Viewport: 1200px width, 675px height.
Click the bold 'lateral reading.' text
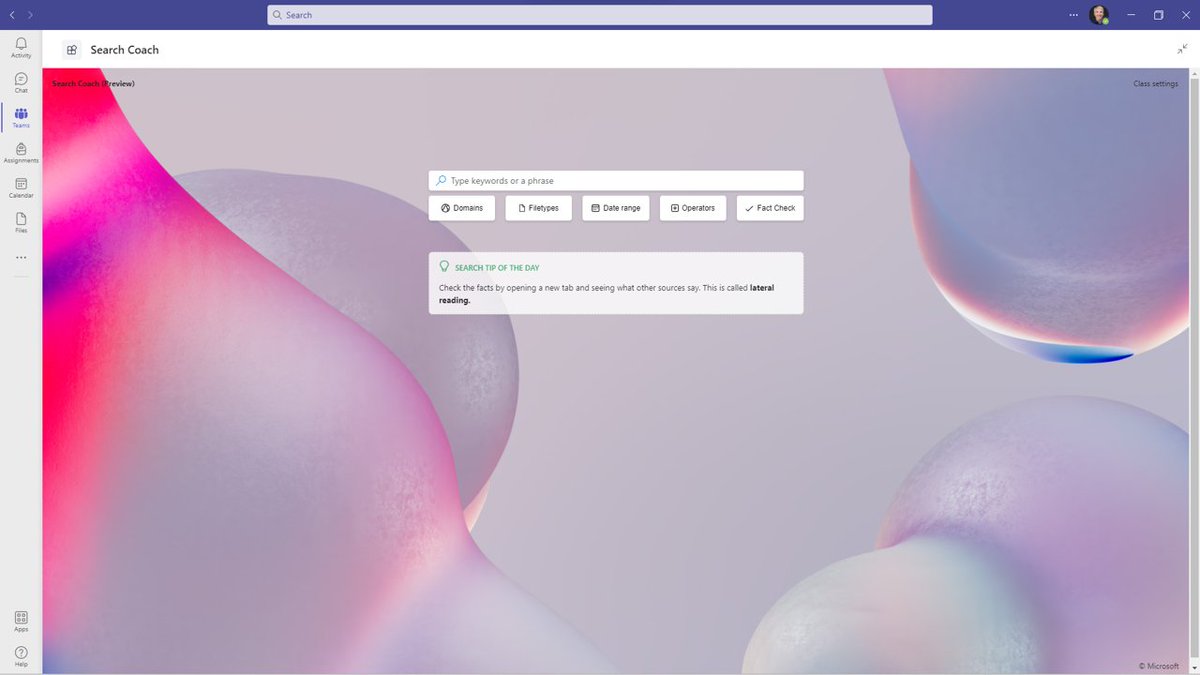point(606,294)
